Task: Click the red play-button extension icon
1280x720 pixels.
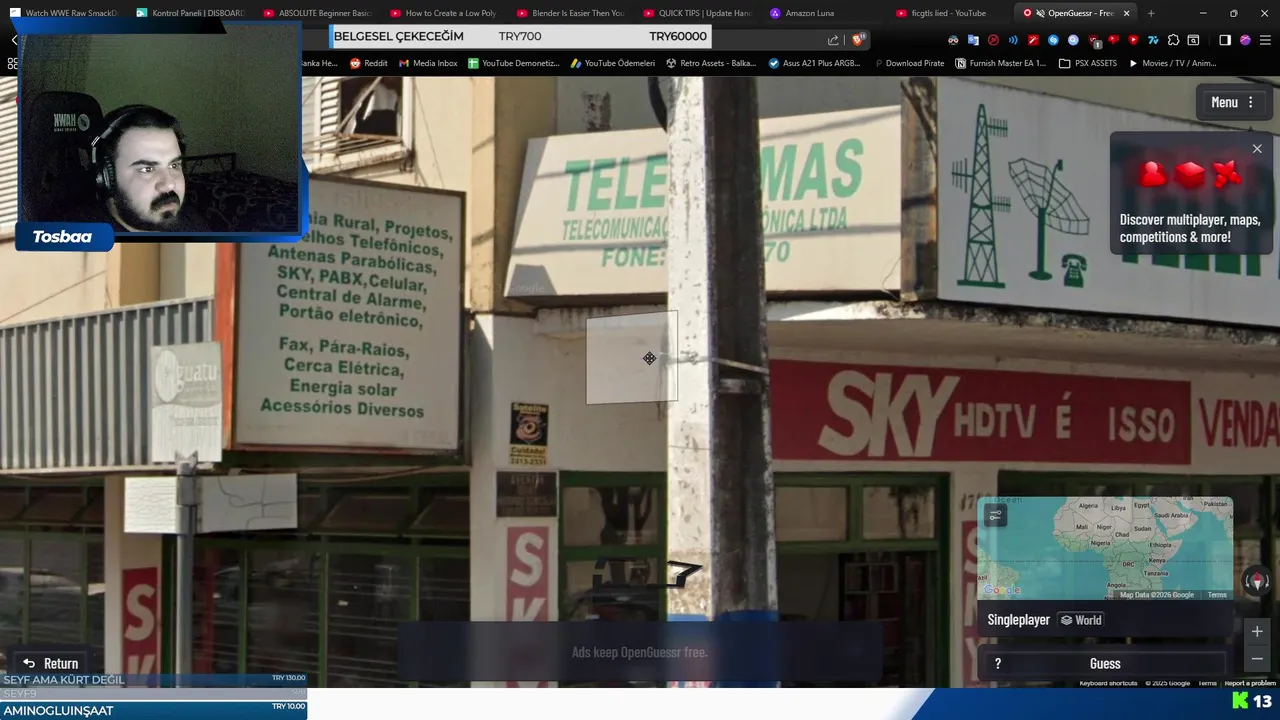Action: coord(1133,40)
